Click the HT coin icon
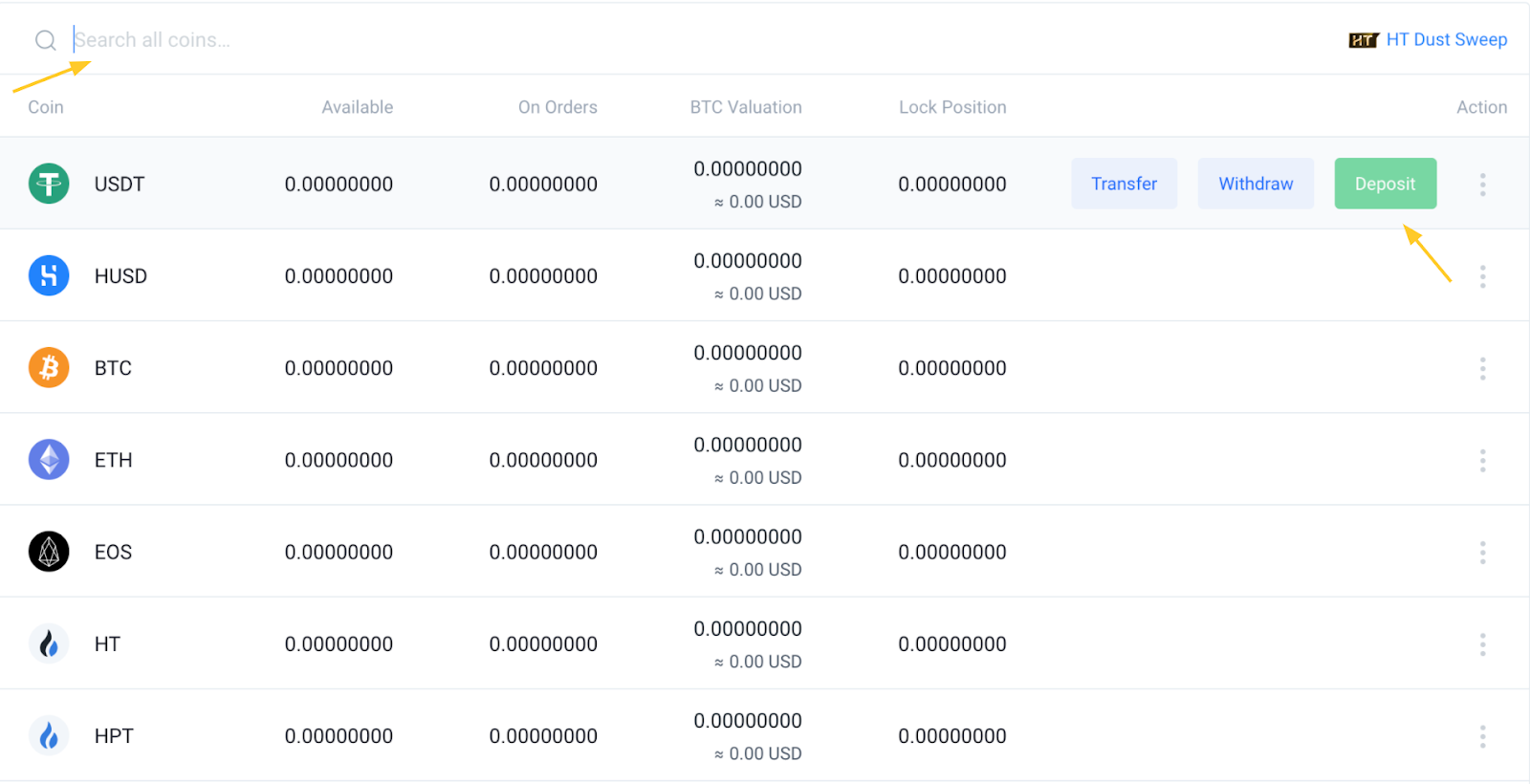The height and width of the screenshot is (784, 1530). coord(49,643)
